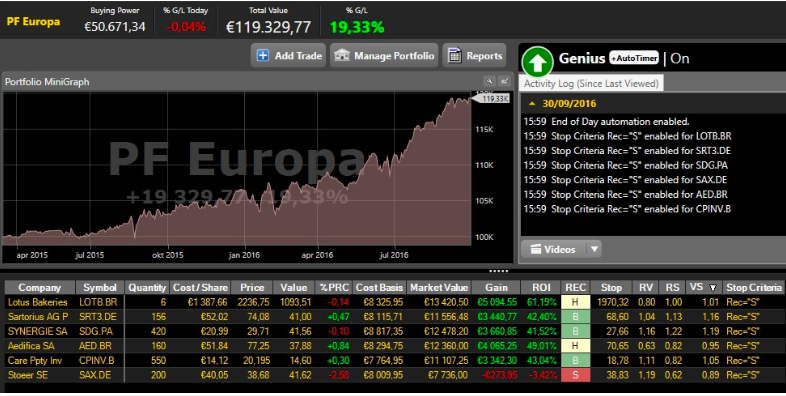Toggle the H recommendation for Lotus Bakeries

[x=575, y=302]
